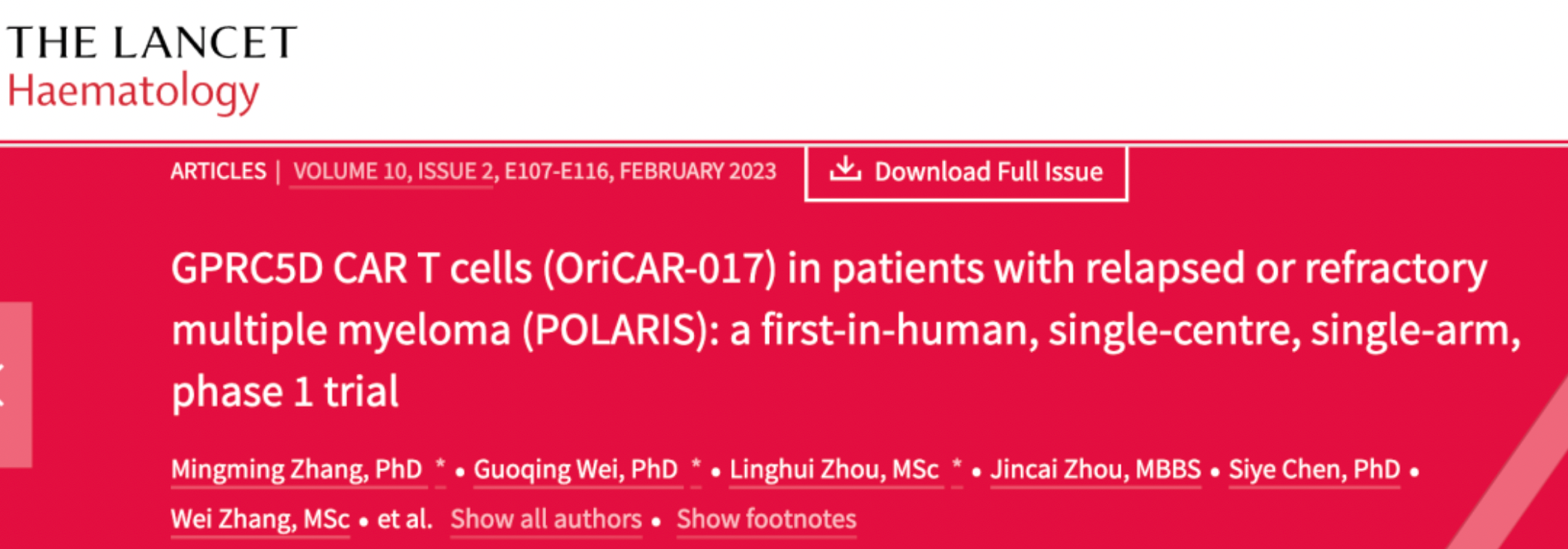Expand Show footnotes
1568x549 pixels.
(x=766, y=519)
